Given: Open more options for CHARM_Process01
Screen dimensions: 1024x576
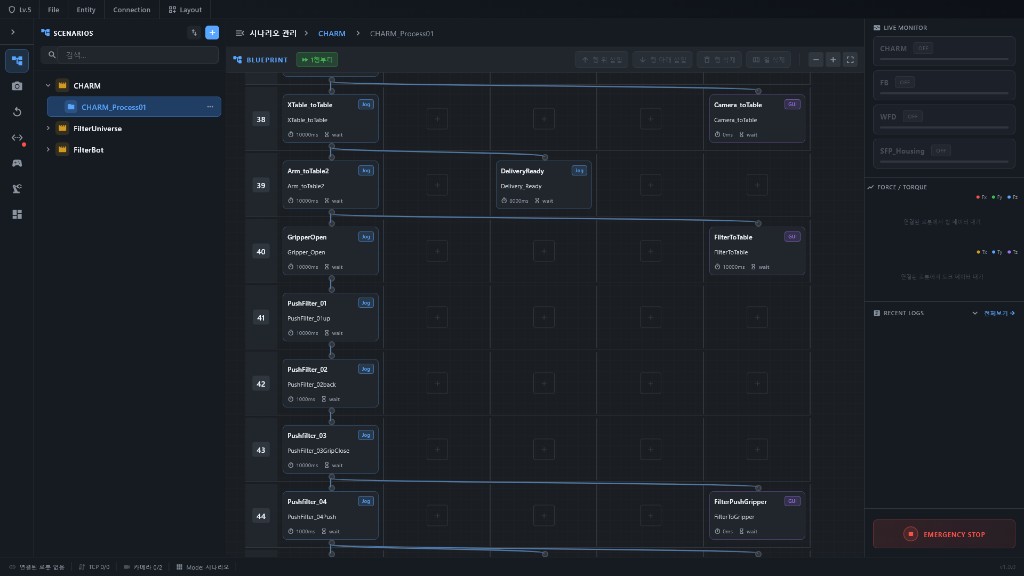Looking at the screenshot, I should coord(210,107).
